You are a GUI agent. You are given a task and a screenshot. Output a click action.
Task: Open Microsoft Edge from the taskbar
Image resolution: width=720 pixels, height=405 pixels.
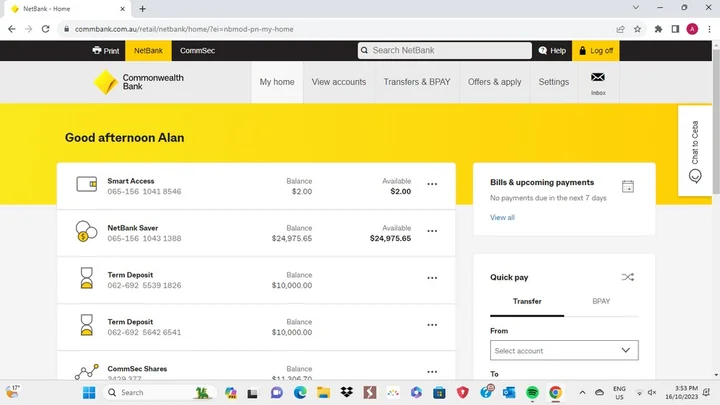300,393
